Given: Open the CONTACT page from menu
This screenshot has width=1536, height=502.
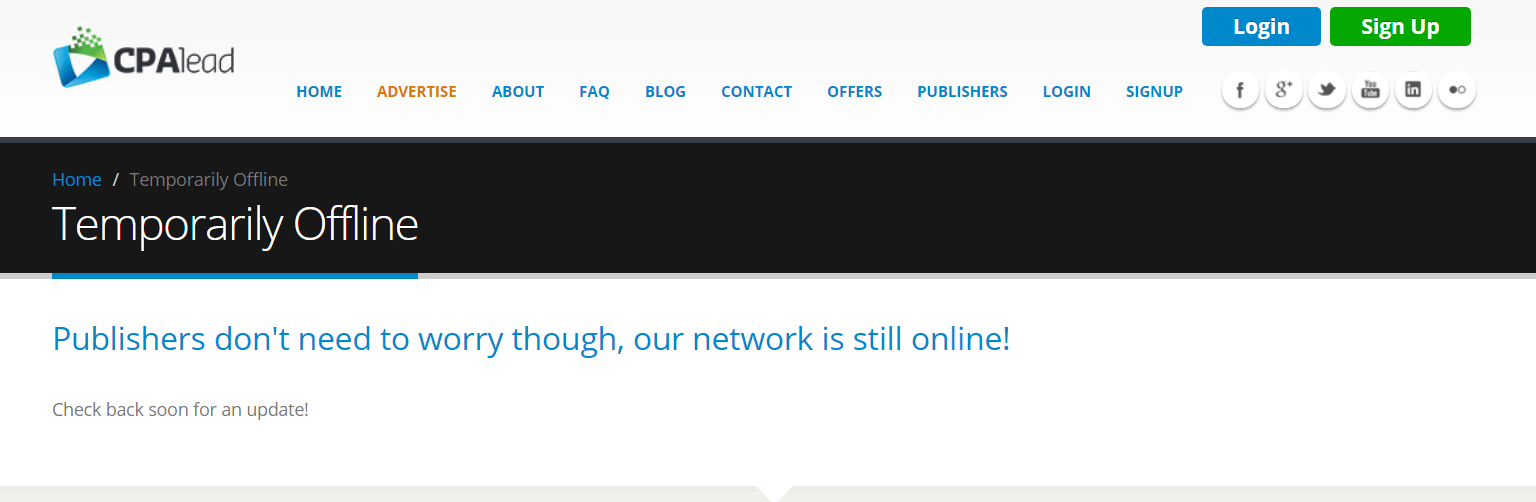Looking at the screenshot, I should tap(756, 91).
